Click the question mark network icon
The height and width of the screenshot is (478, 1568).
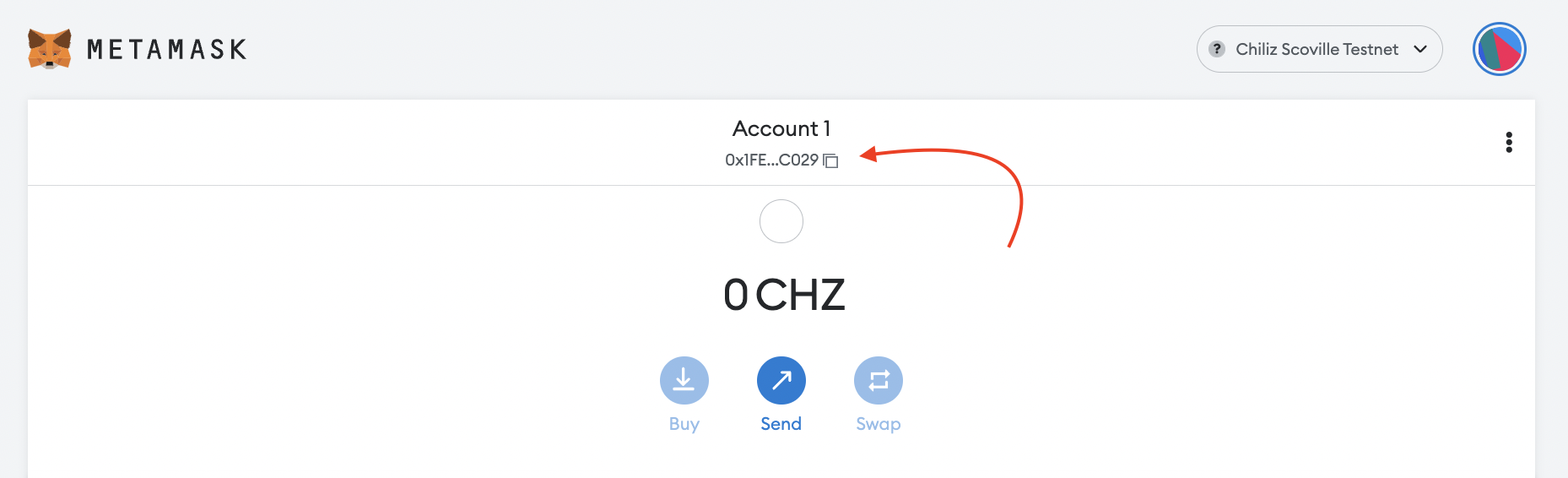click(1216, 49)
